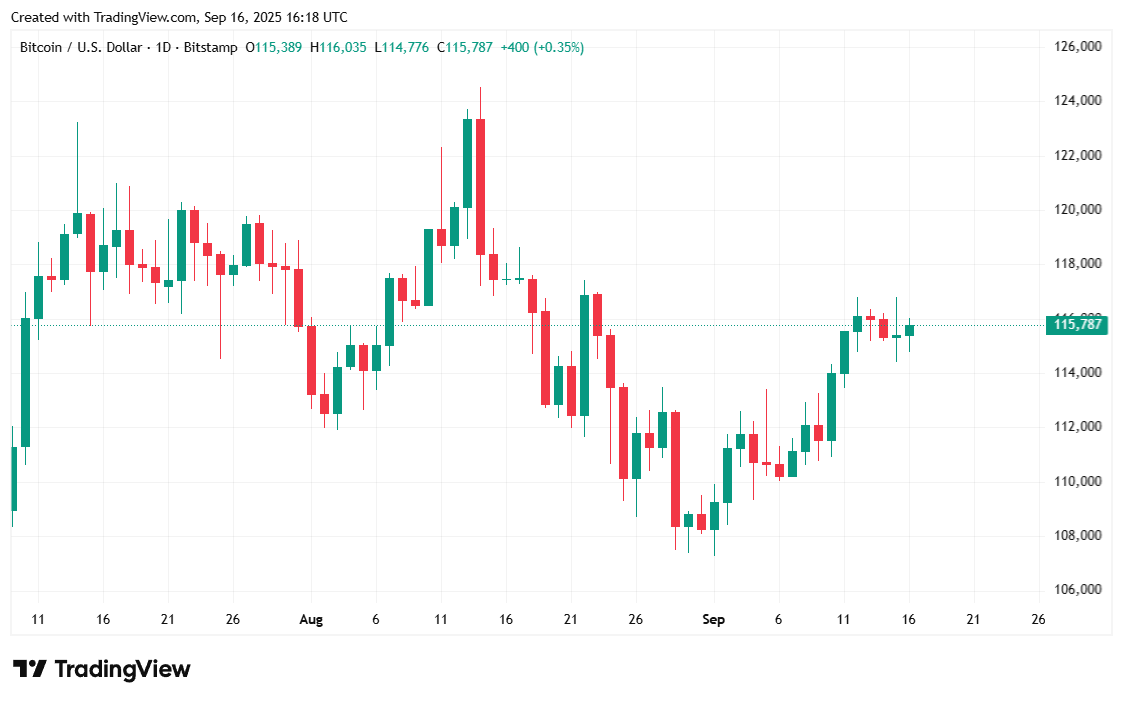Click the 120,000 price axis label

[1078, 210]
